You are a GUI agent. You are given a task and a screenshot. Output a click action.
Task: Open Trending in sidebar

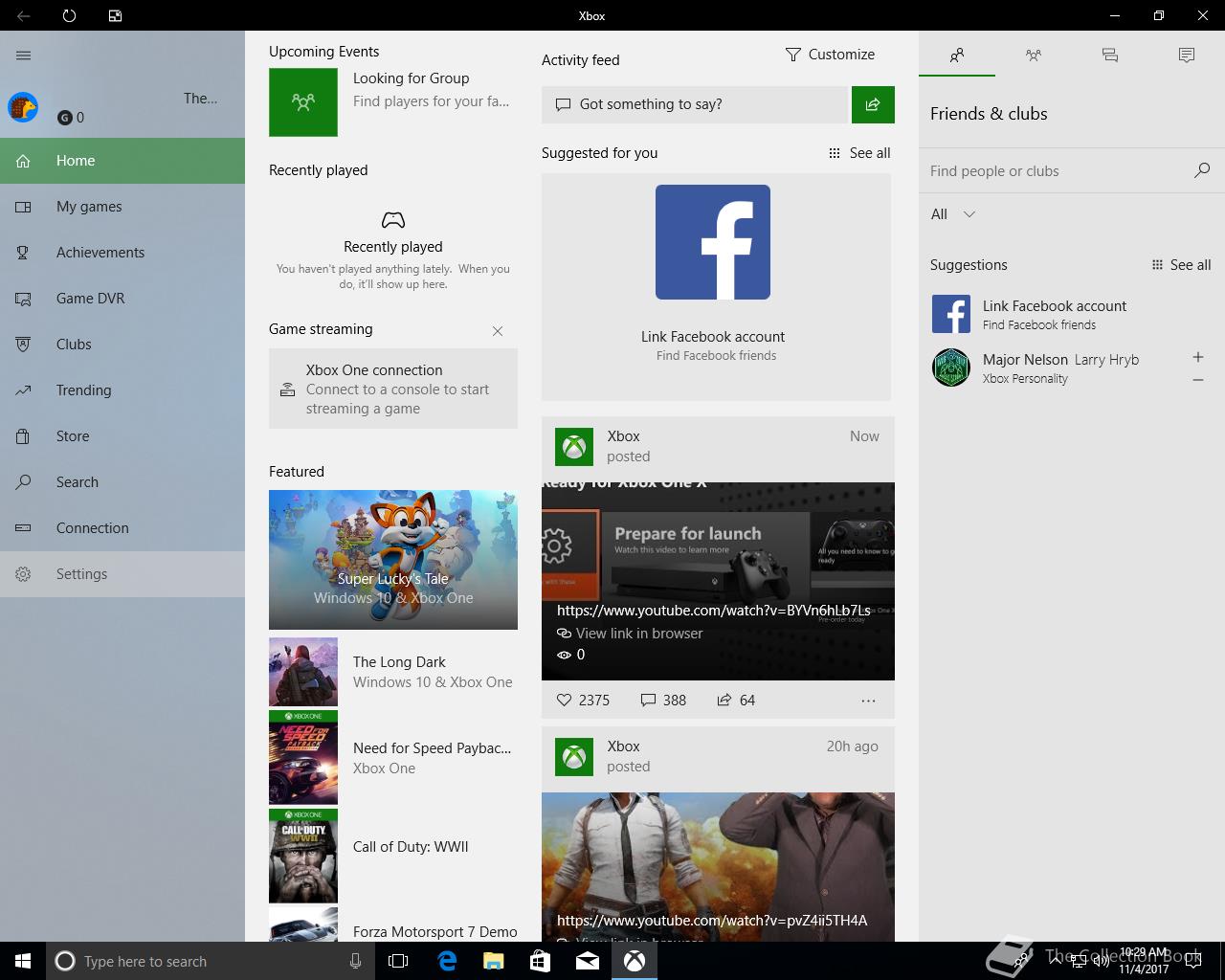(122, 390)
